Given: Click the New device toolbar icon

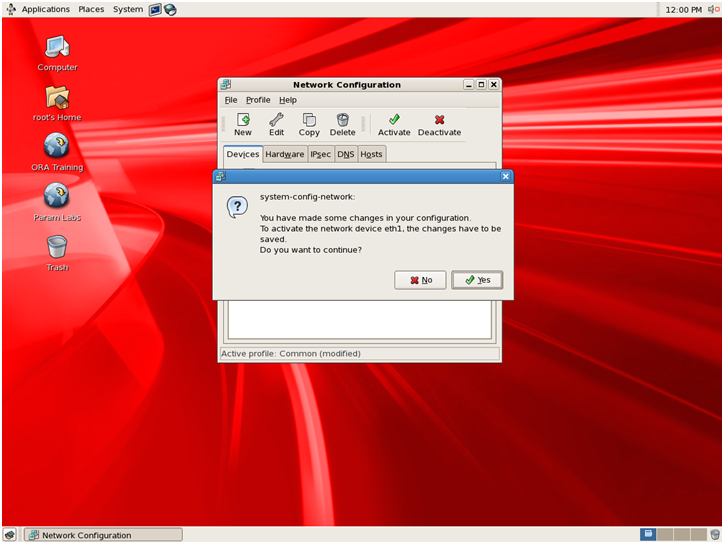Looking at the screenshot, I should (x=243, y=120).
